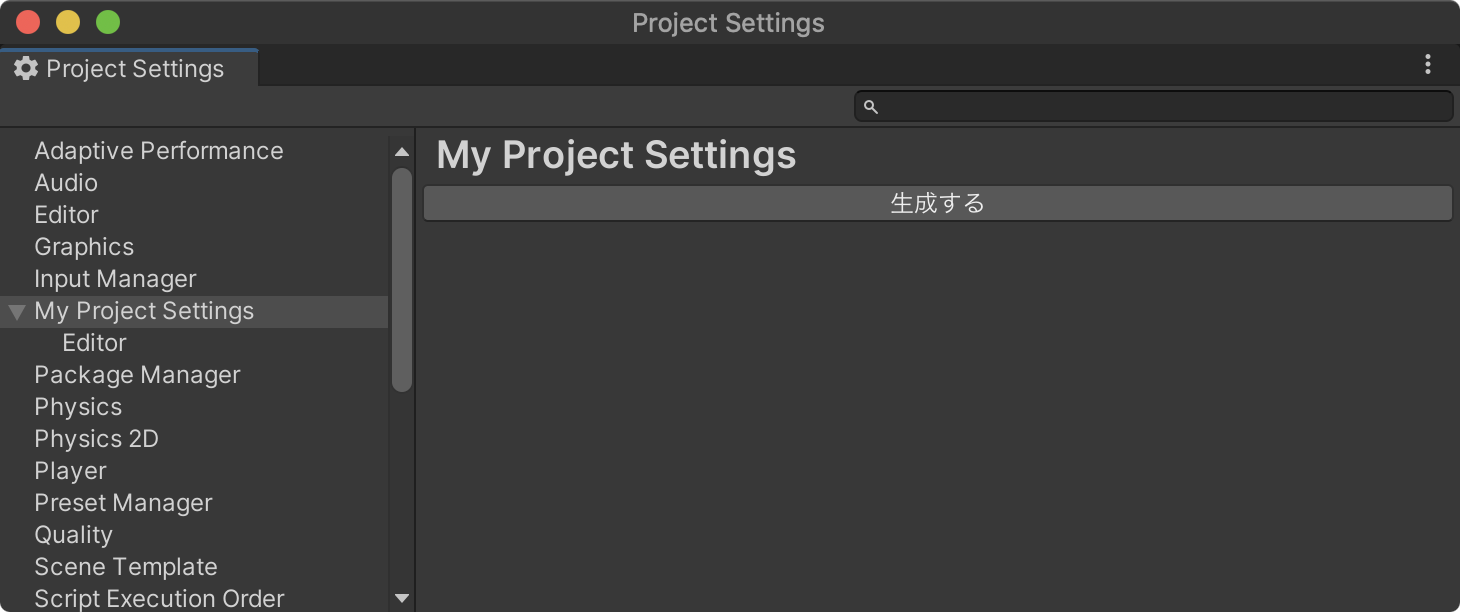This screenshot has height=612, width=1460.
Task: Click the magnifier icon in search box
Action: coord(871,107)
